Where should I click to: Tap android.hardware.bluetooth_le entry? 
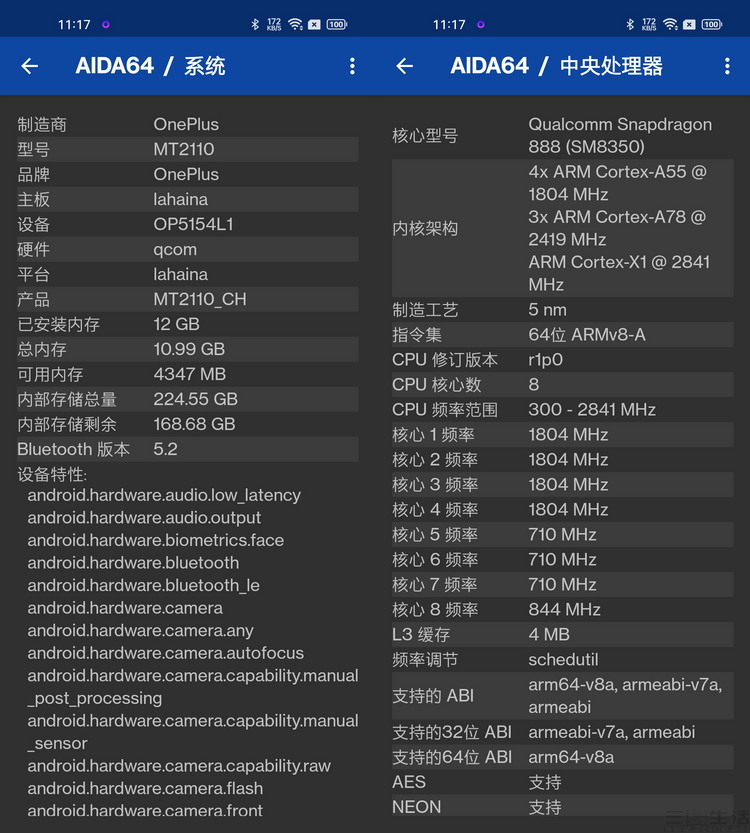pyautogui.click(x=143, y=585)
